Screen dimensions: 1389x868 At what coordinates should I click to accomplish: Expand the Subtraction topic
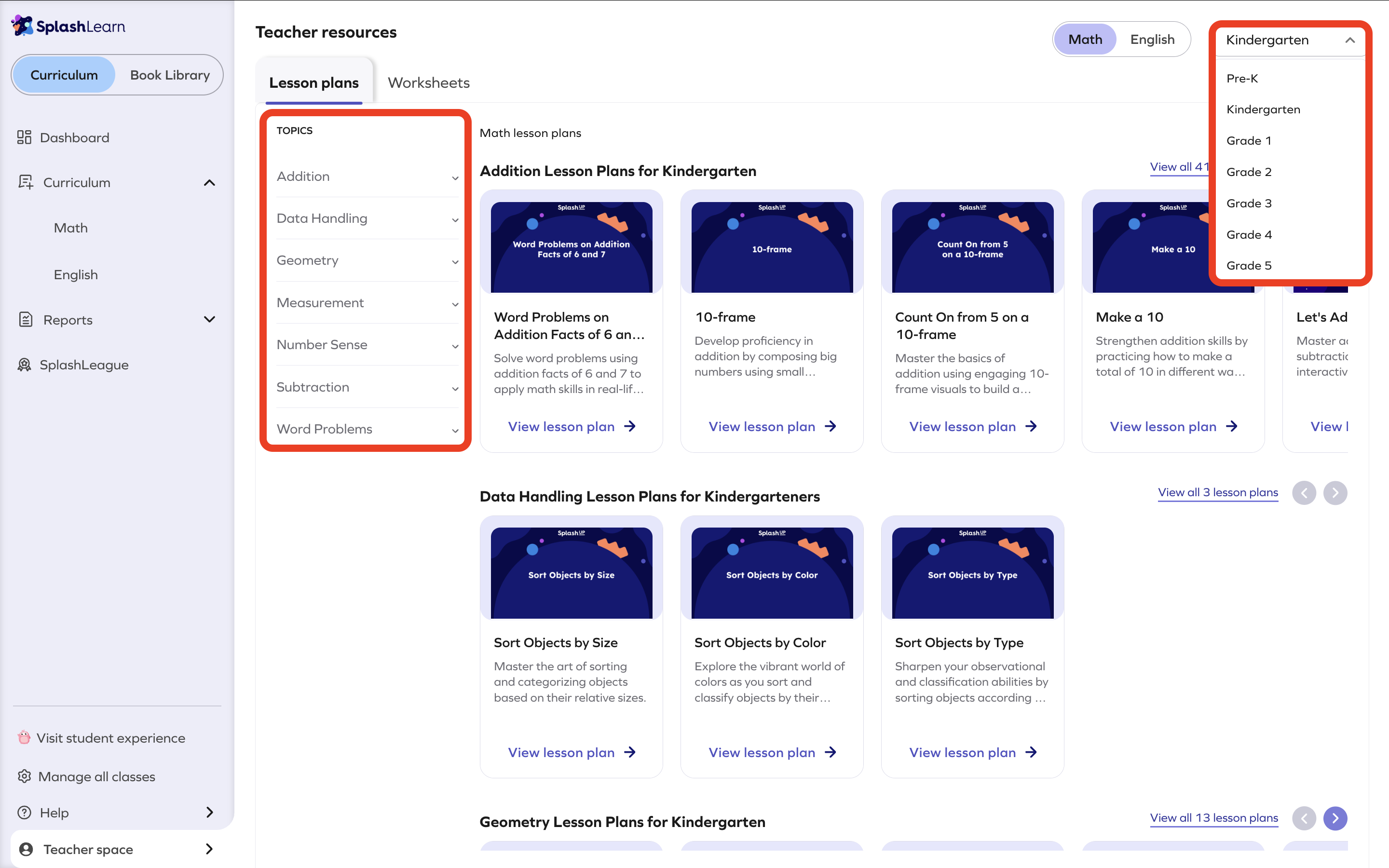coord(368,387)
